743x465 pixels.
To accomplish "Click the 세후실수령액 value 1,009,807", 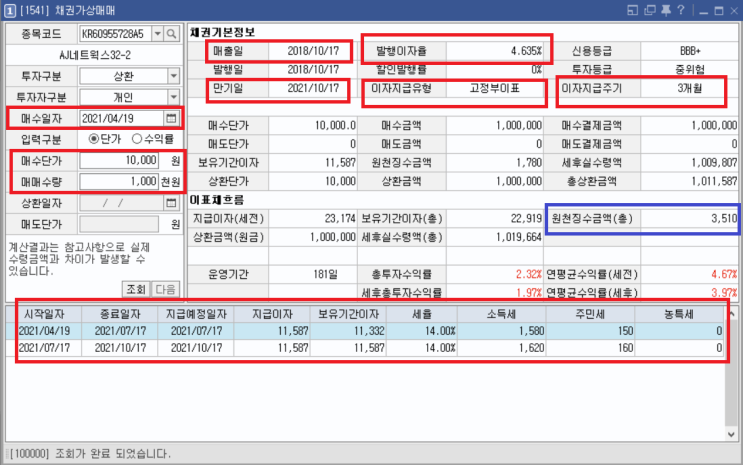I will click(714, 163).
